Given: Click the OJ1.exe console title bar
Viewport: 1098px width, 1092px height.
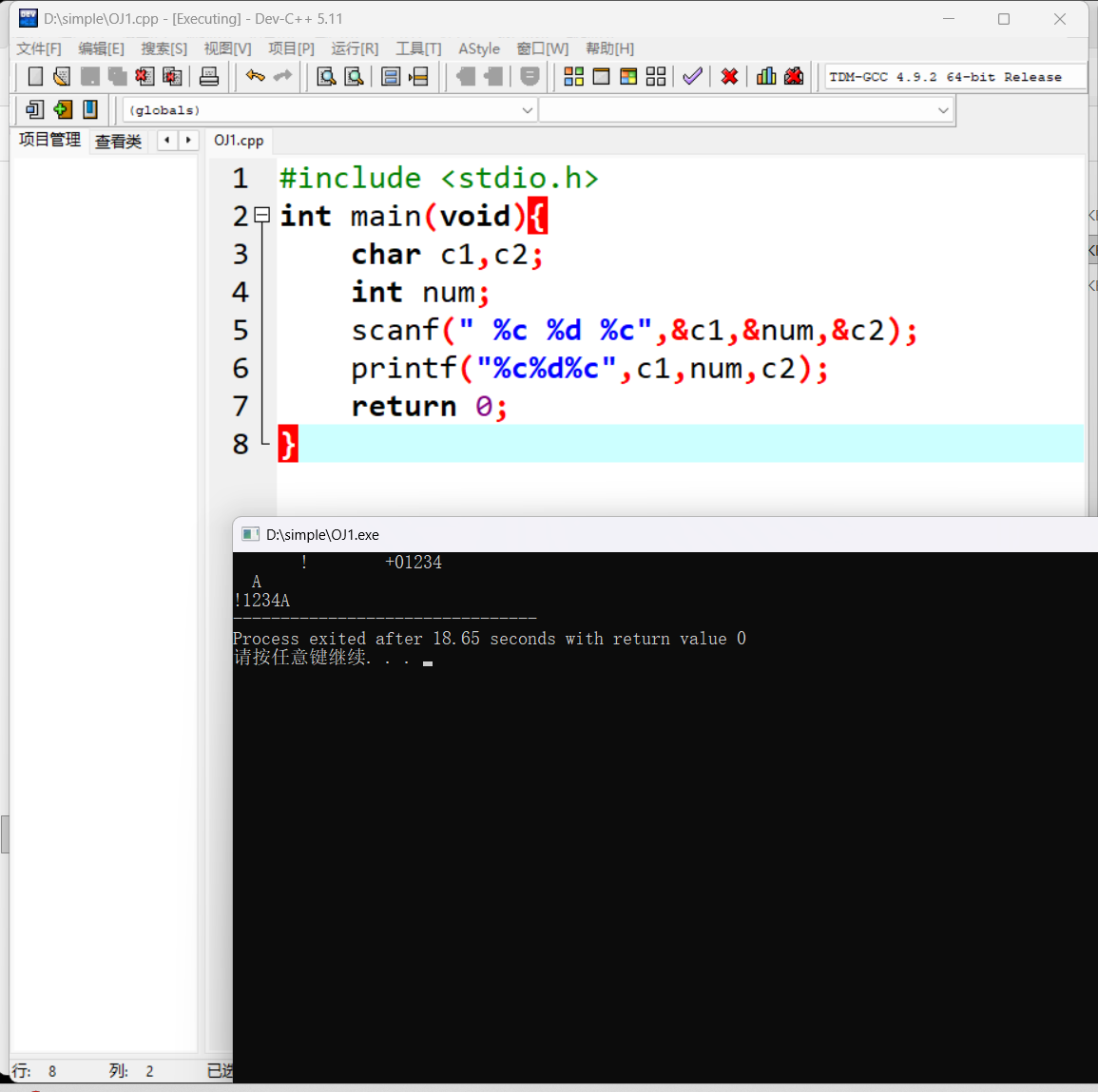Looking at the screenshot, I should point(665,535).
